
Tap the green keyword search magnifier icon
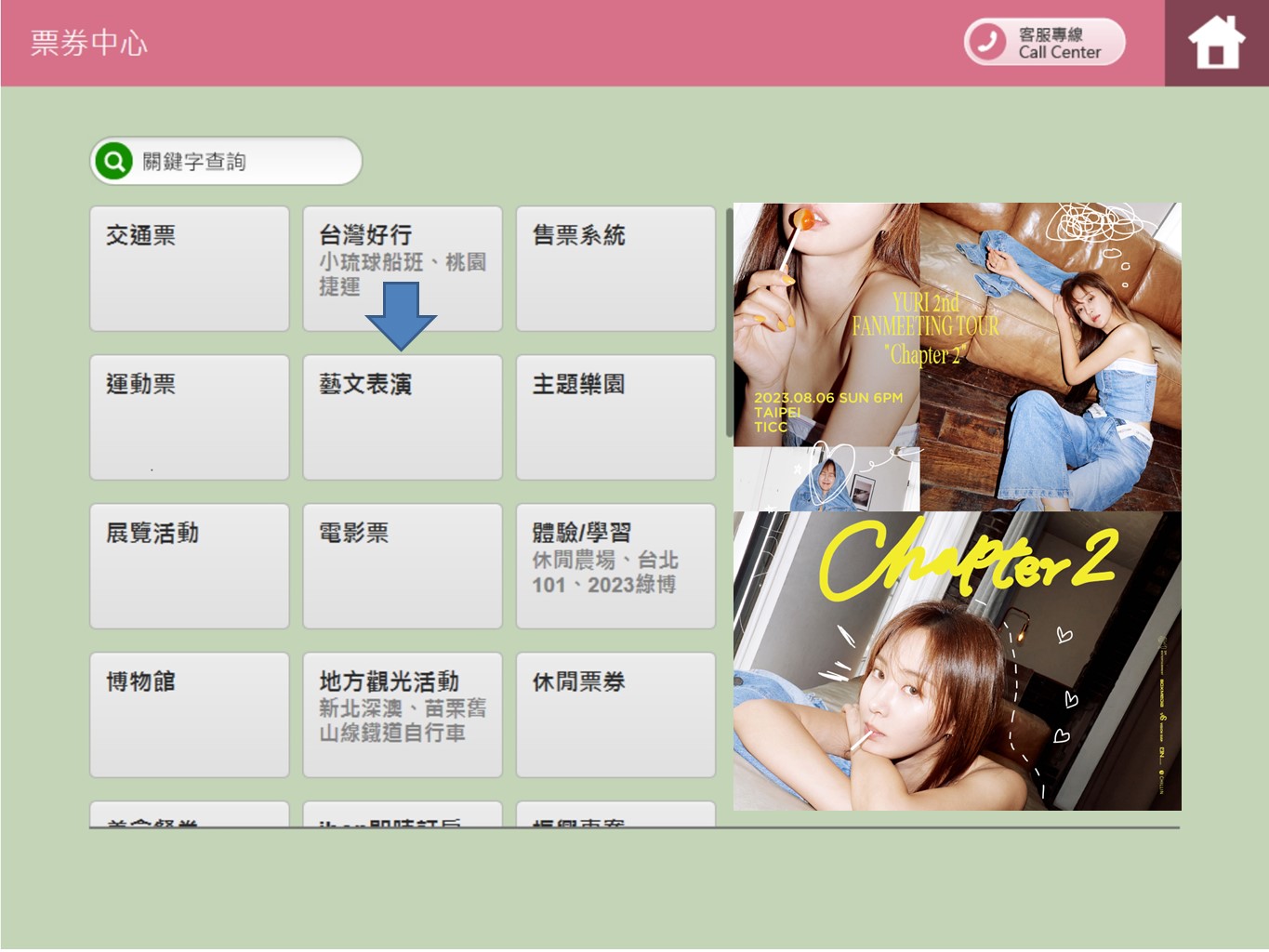pyautogui.click(x=113, y=161)
